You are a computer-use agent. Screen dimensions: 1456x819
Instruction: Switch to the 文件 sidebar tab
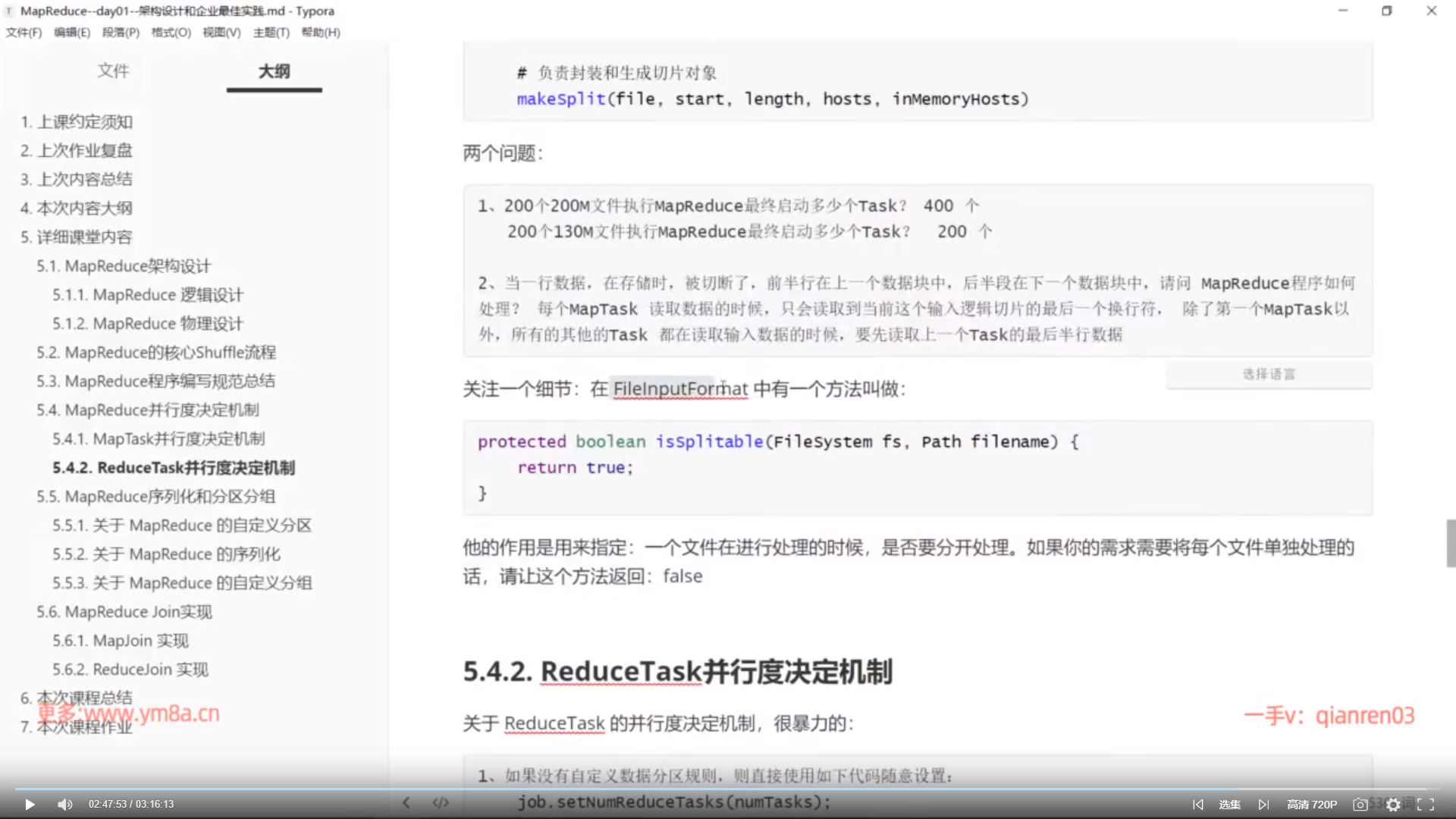click(113, 71)
